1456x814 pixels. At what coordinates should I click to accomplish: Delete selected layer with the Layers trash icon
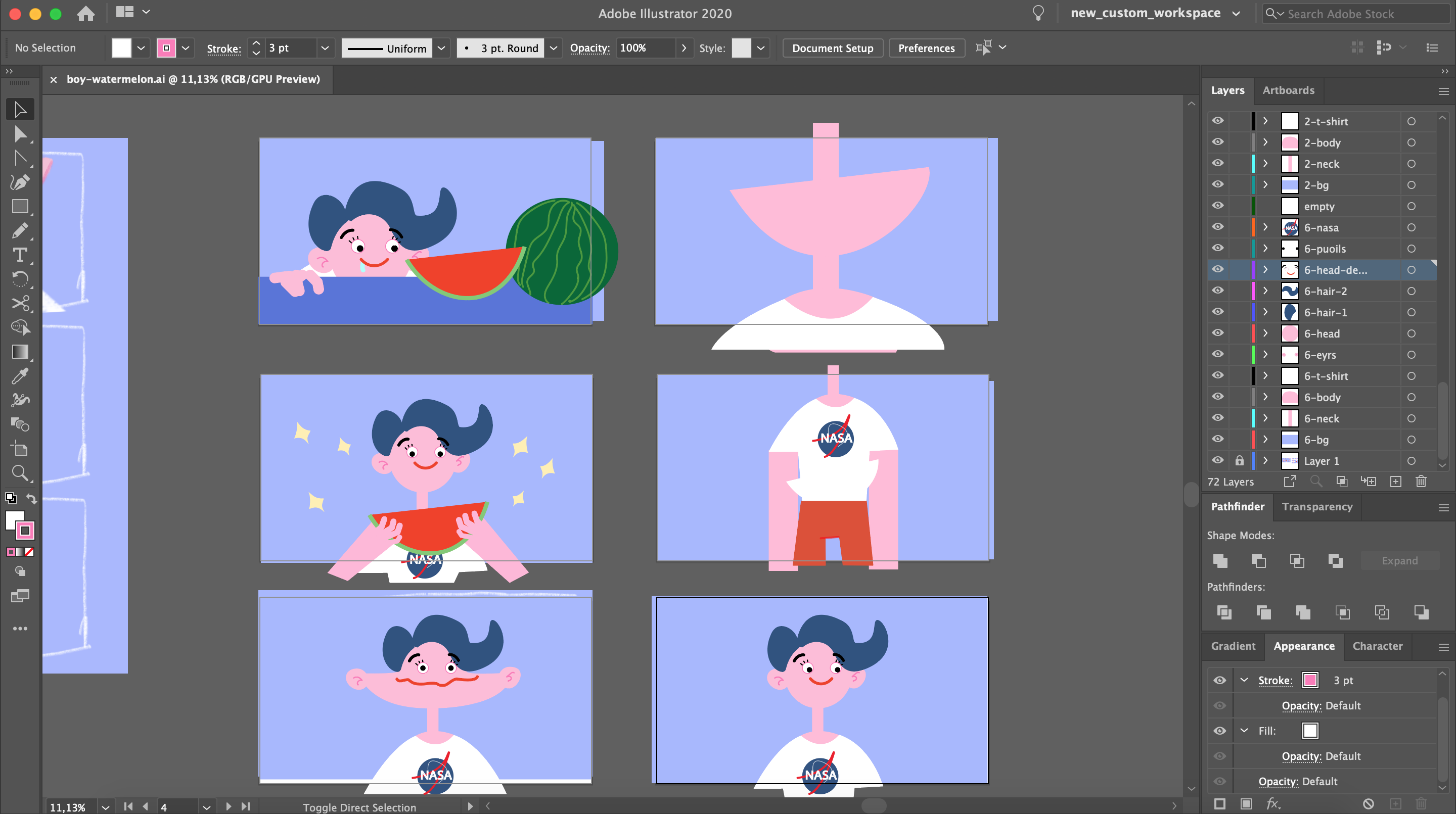click(1421, 482)
